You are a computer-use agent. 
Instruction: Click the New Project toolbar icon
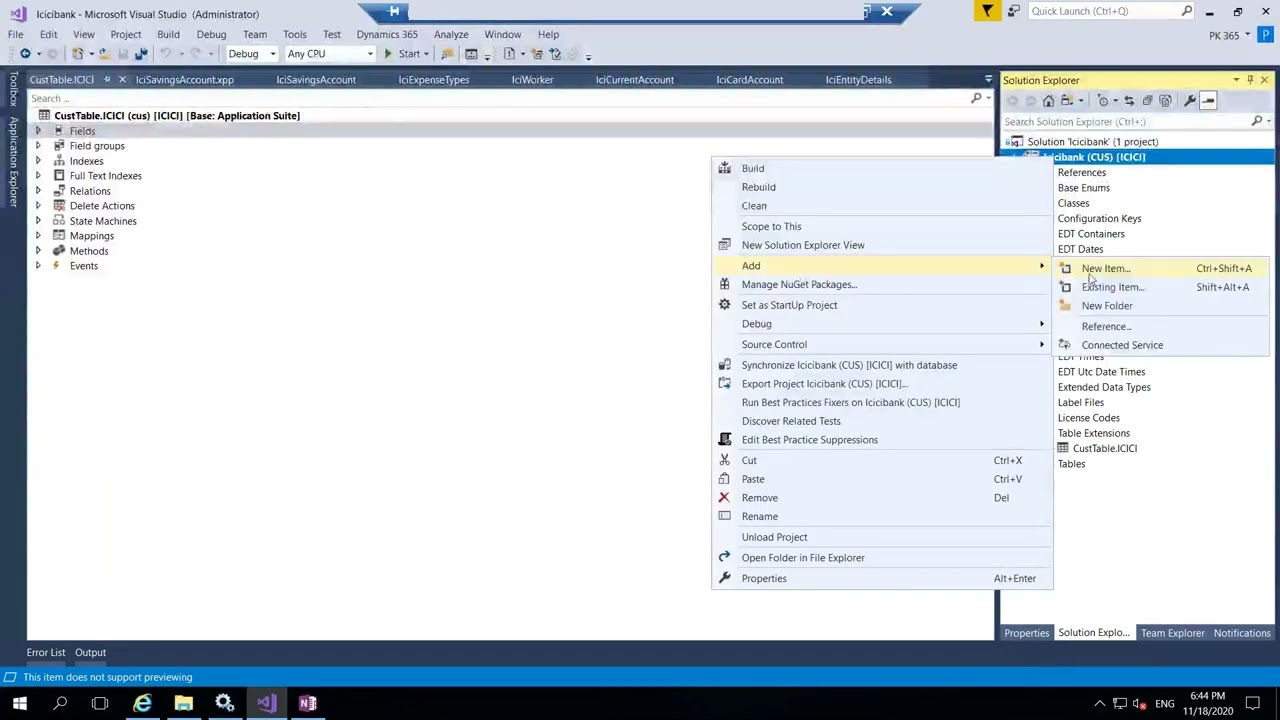click(78, 54)
